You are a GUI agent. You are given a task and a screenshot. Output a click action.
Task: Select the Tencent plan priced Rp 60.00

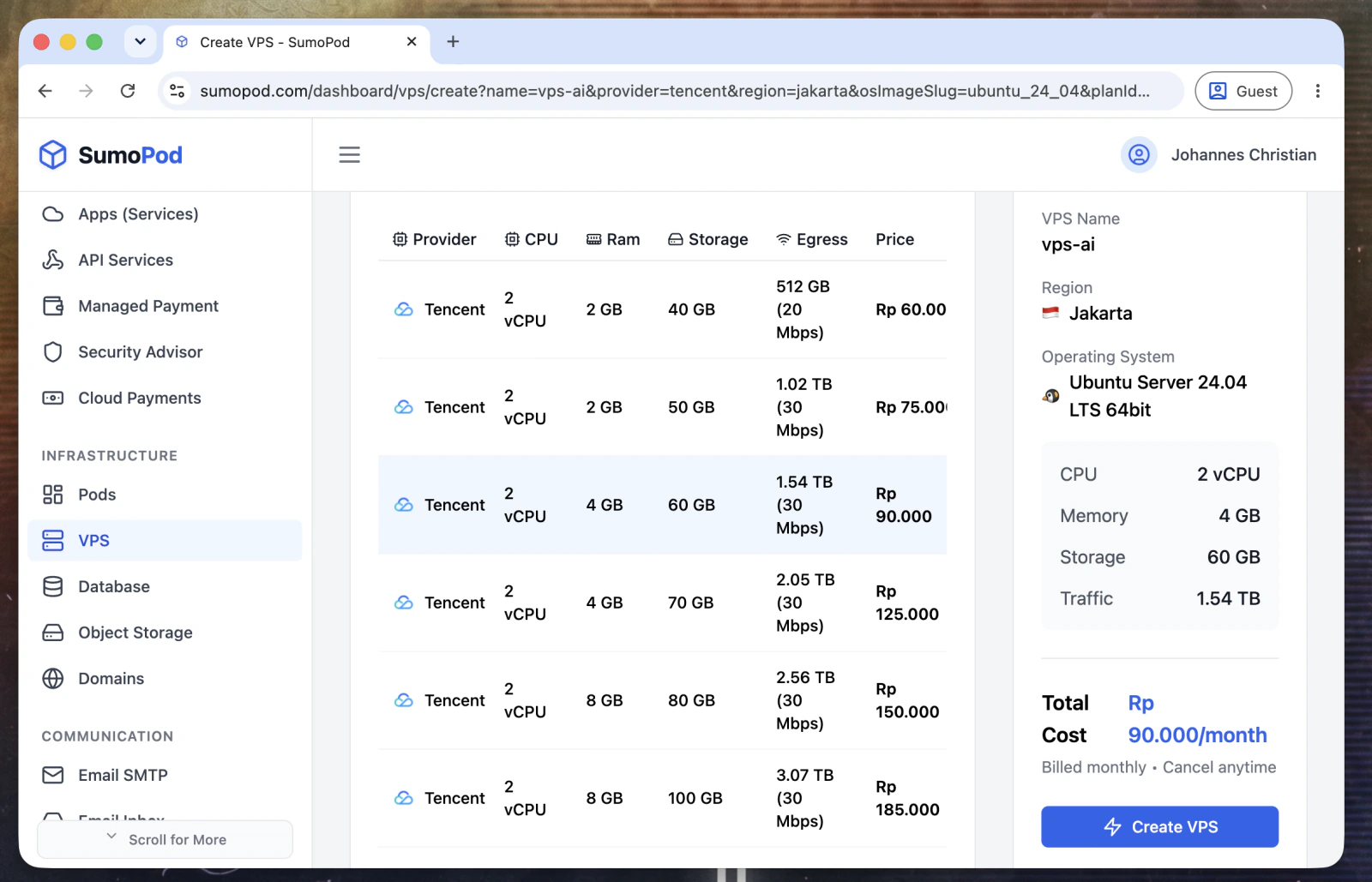pyautogui.click(x=662, y=309)
